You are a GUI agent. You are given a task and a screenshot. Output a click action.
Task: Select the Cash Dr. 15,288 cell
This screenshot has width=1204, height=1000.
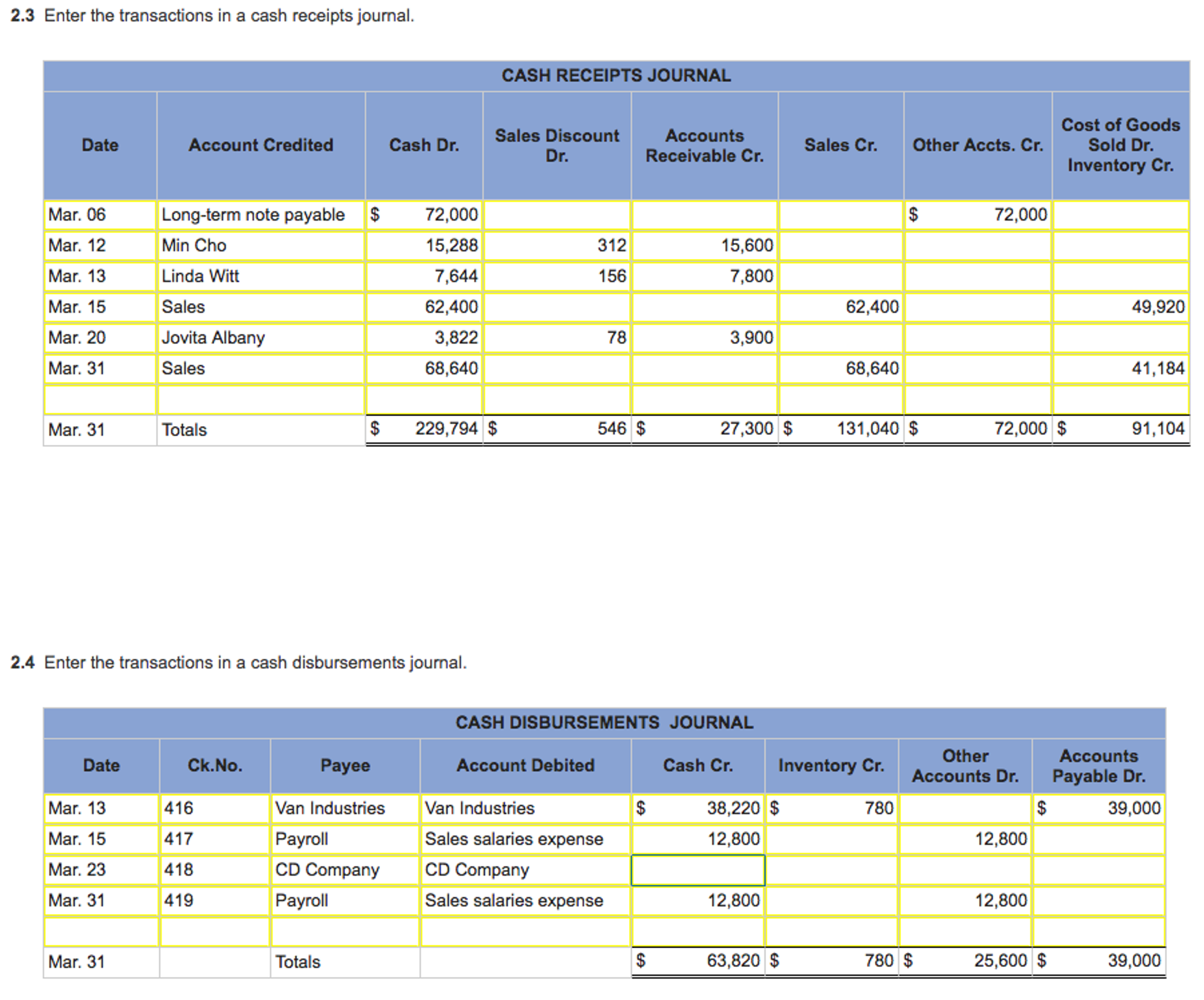point(424,245)
